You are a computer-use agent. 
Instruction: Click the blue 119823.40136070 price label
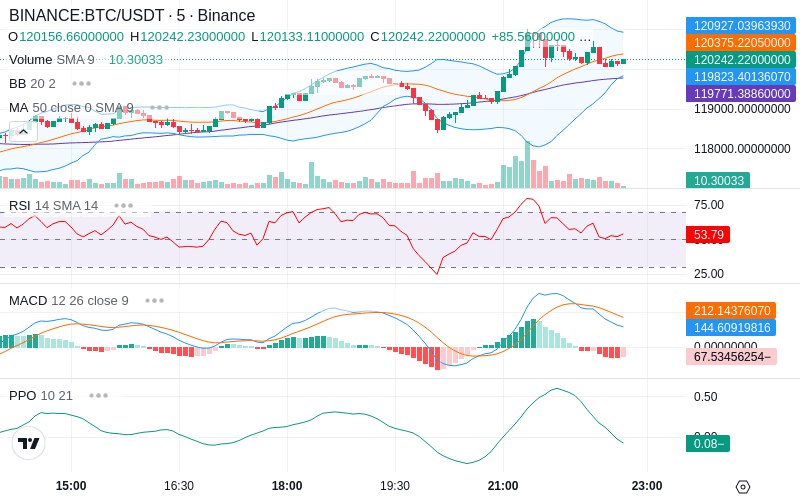[x=741, y=77]
